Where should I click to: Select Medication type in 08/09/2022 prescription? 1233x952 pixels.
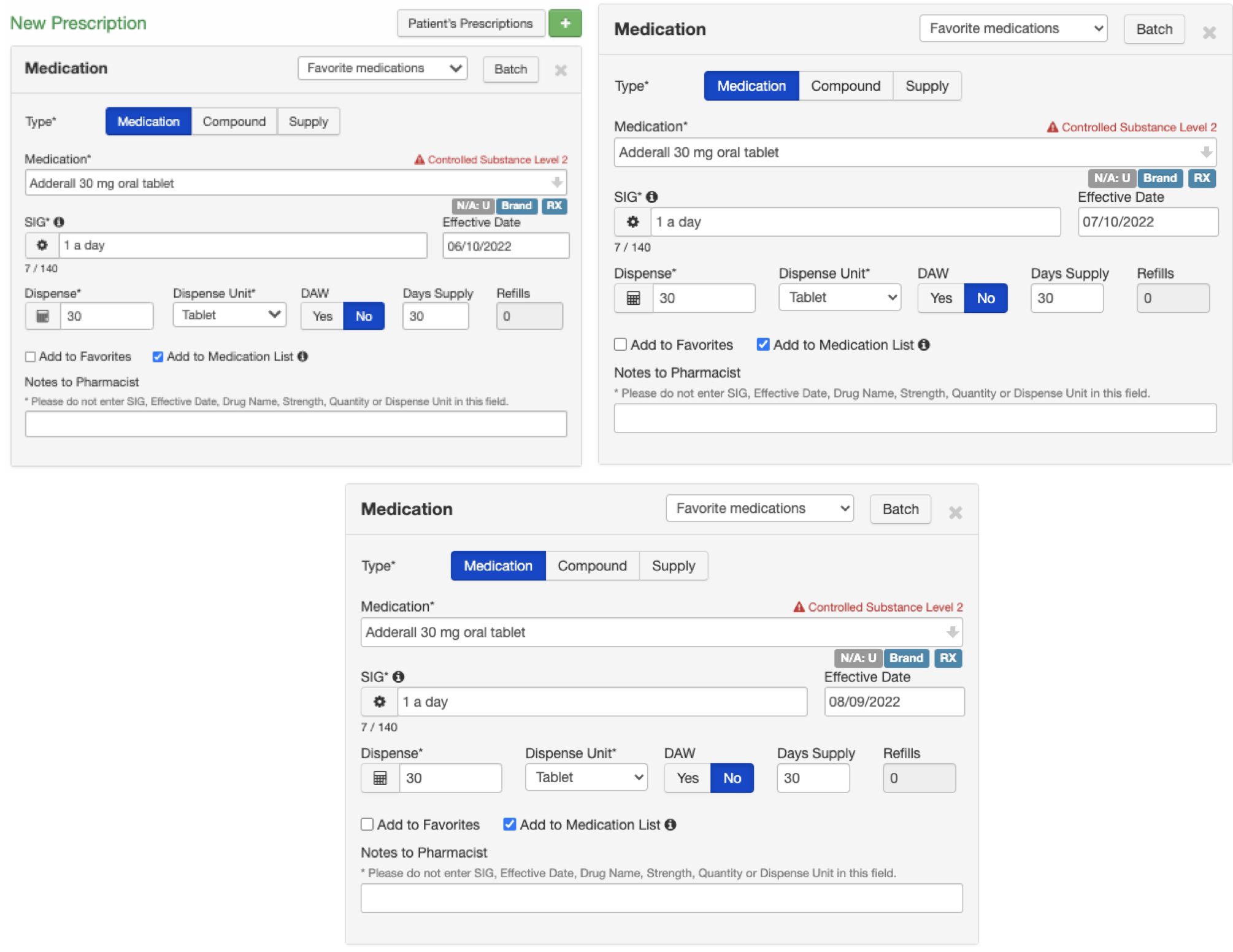coord(498,566)
